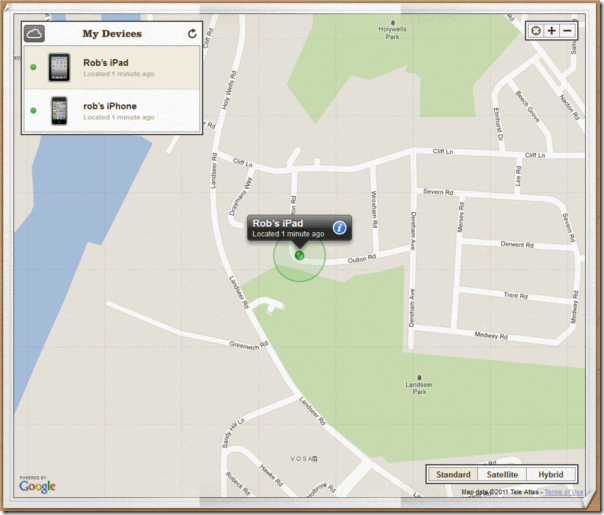The image size is (604, 515).
Task: Switch map to Hybrid view
Action: [551, 474]
